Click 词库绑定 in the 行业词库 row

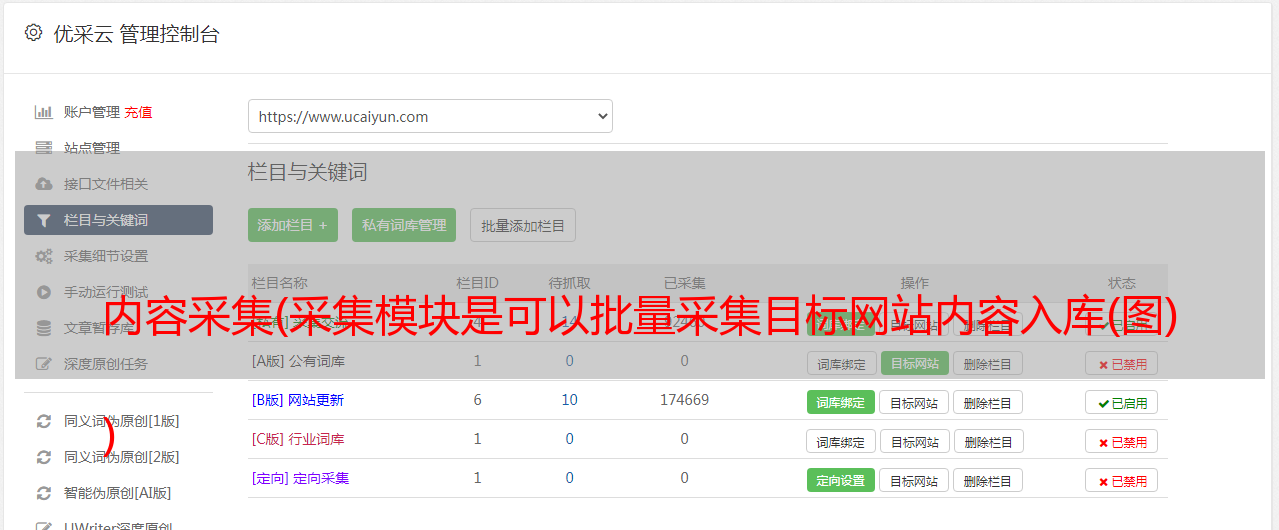tap(841, 442)
